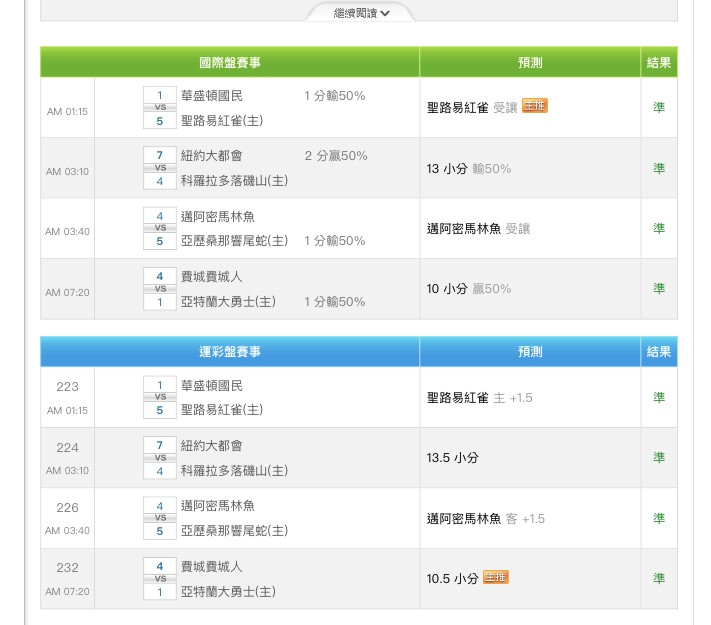Click the 邁阿密馬林魚 受讓 prediction

coord(478,229)
